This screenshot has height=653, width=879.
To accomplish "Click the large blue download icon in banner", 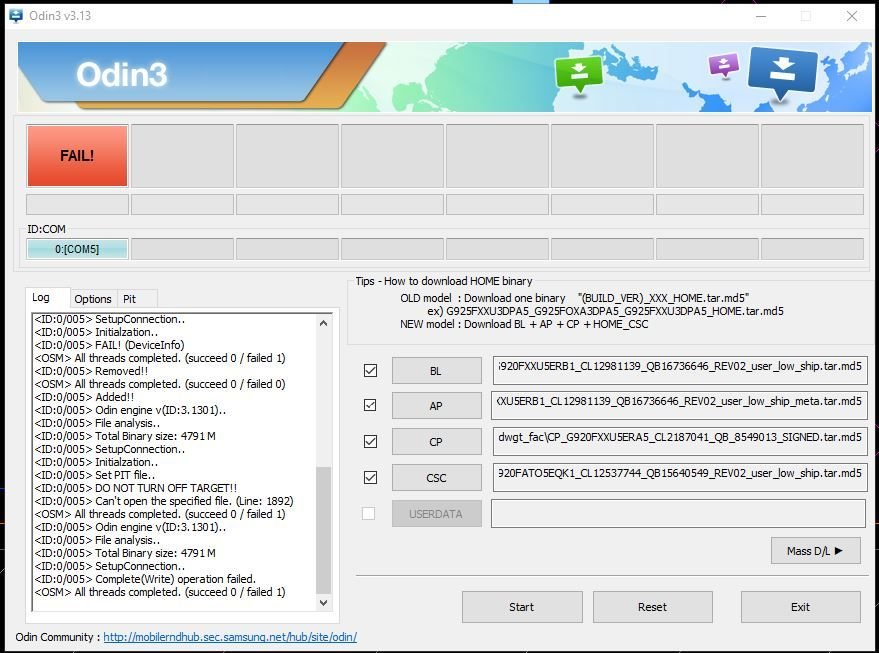I will click(782, 72).
